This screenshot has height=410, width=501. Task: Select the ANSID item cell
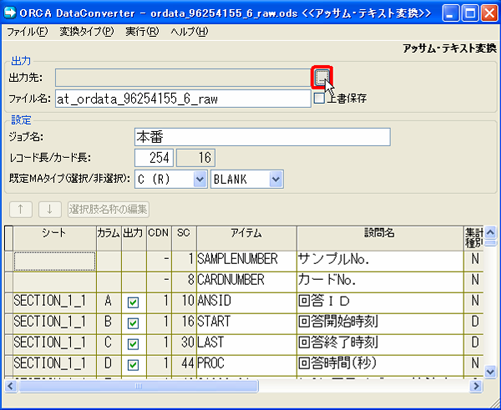coord(246,303)
